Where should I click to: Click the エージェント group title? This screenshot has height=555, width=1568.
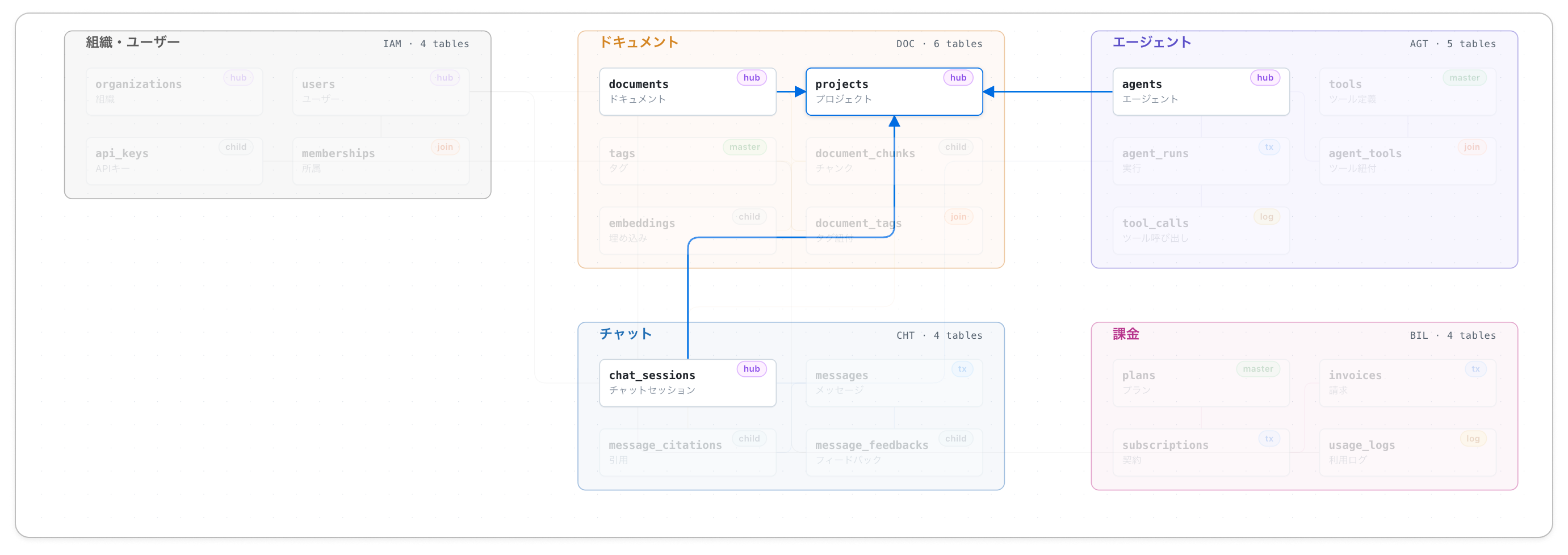[1152, 42]
